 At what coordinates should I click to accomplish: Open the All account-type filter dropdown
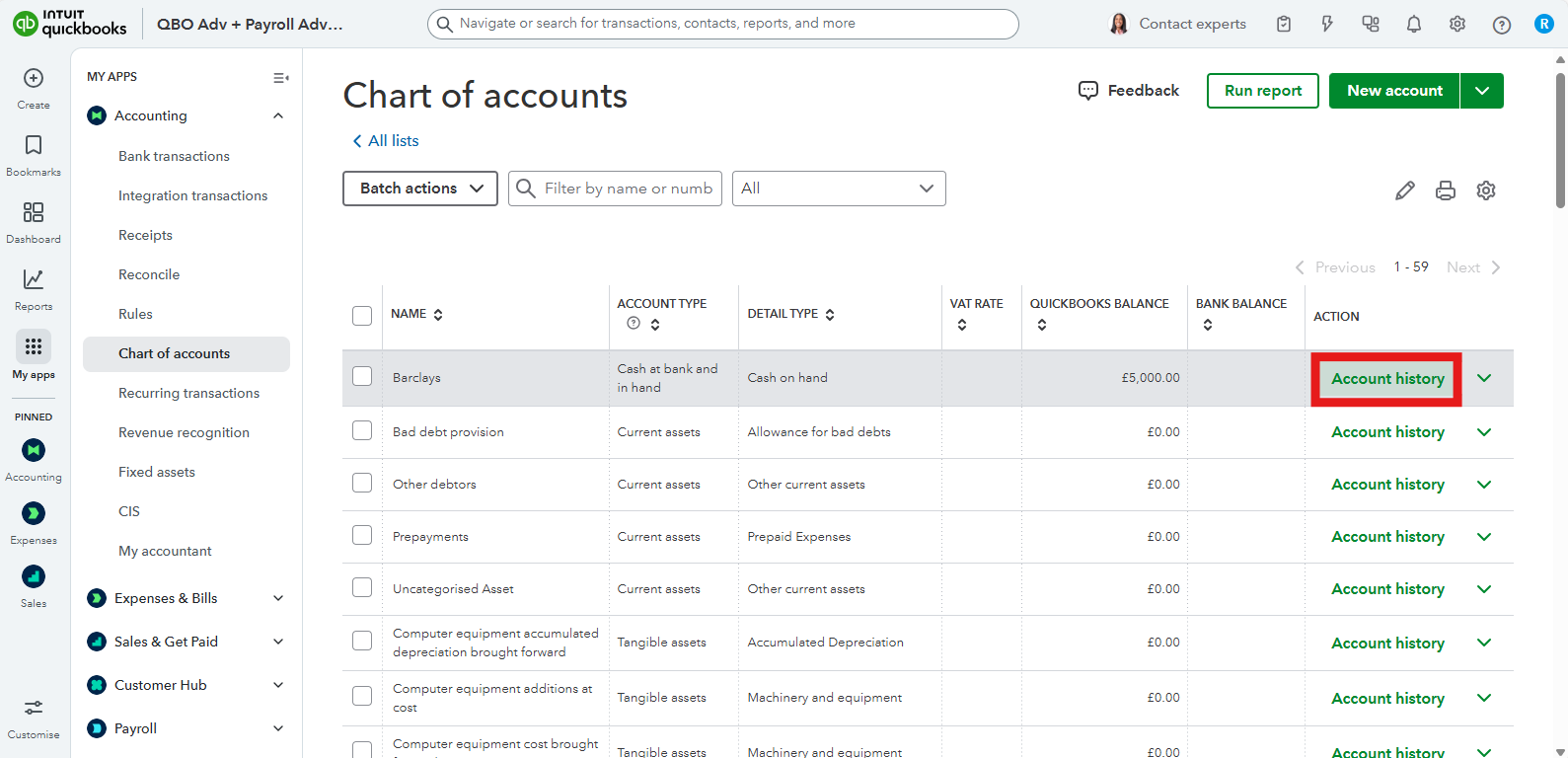pyautogui.click(x=838, y=189)
